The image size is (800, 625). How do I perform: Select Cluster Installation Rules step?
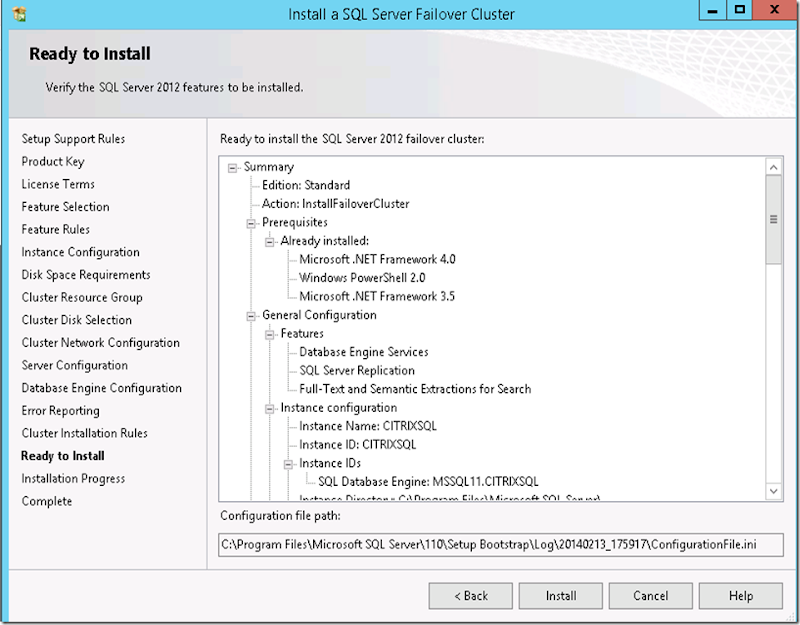(84, 433)
